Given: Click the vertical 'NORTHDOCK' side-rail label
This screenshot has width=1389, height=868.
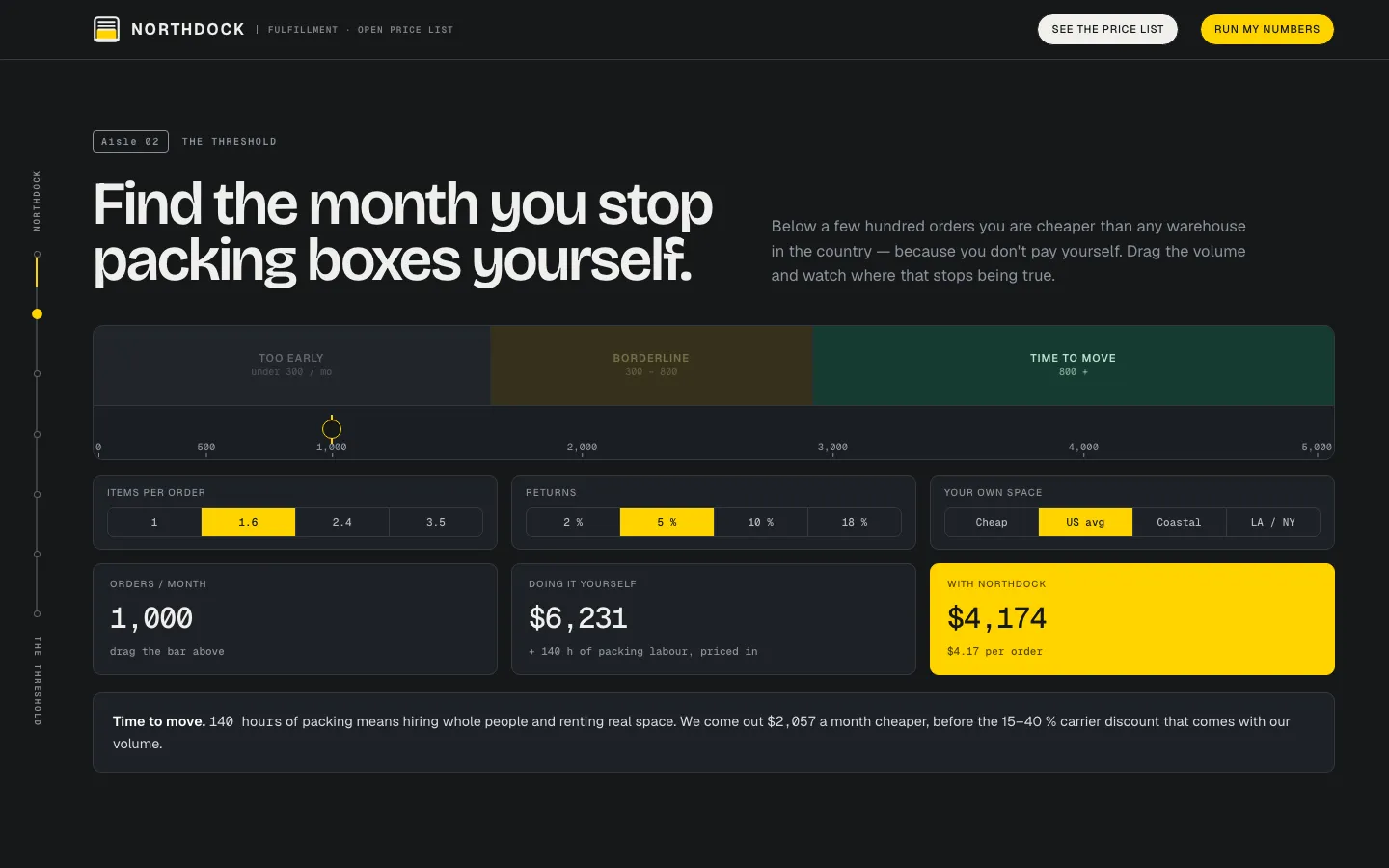Looking at the screenshot, I should click(x=37, y=201).
